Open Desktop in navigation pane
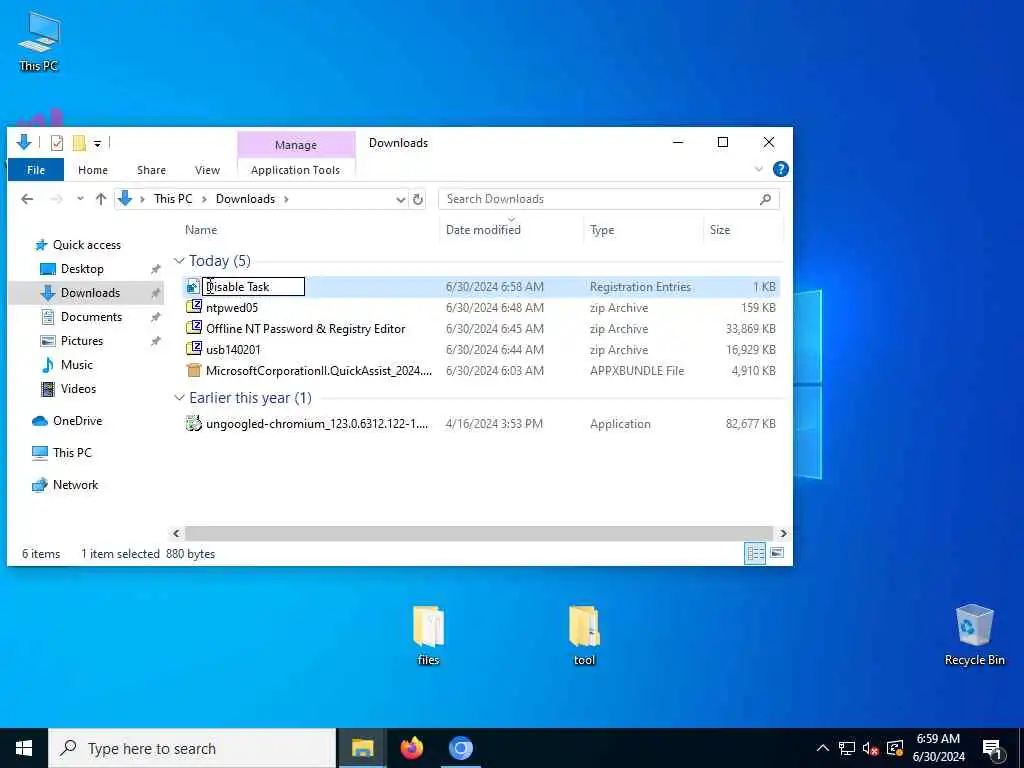The height and width of the screenshot is (768, 1024). (82, 269)
